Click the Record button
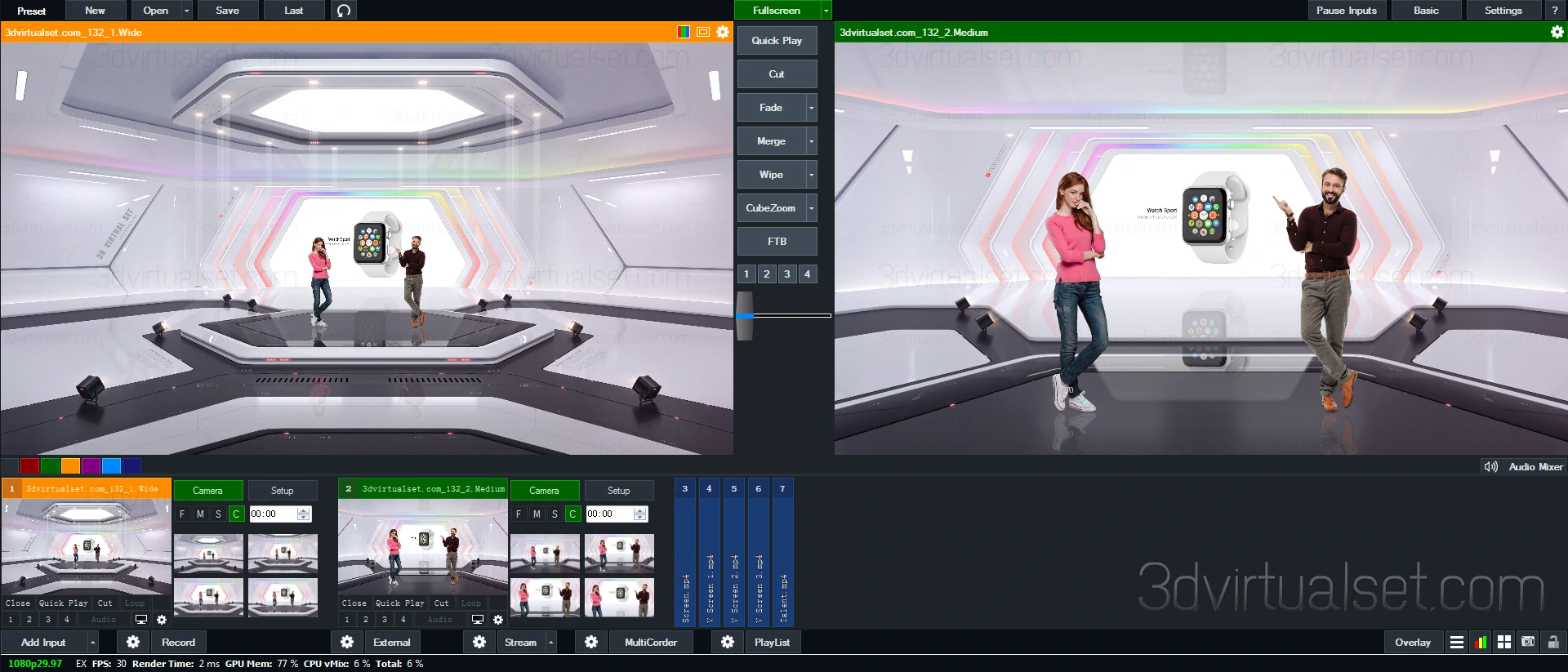This screenshot has height=672, width=1568. 178,642
